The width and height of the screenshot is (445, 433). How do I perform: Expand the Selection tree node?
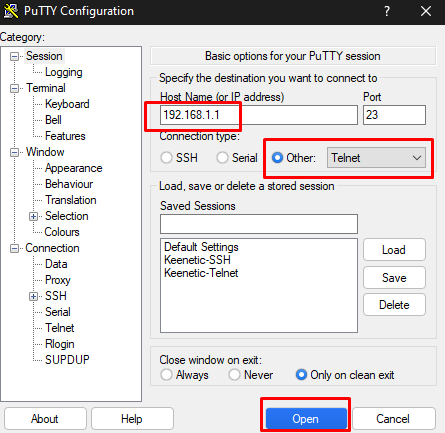coord(33,216)
